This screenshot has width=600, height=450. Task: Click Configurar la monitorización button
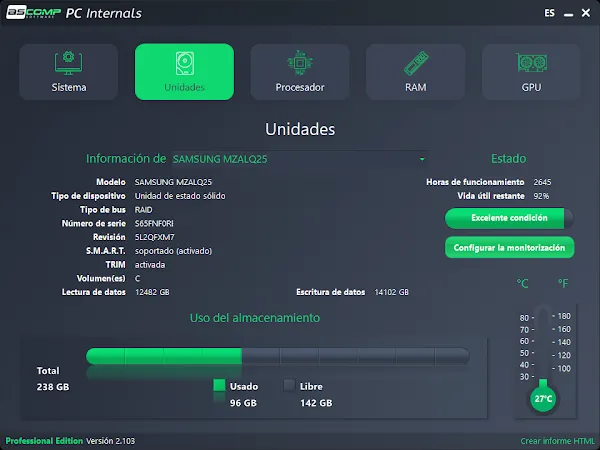tap(509, 248)
